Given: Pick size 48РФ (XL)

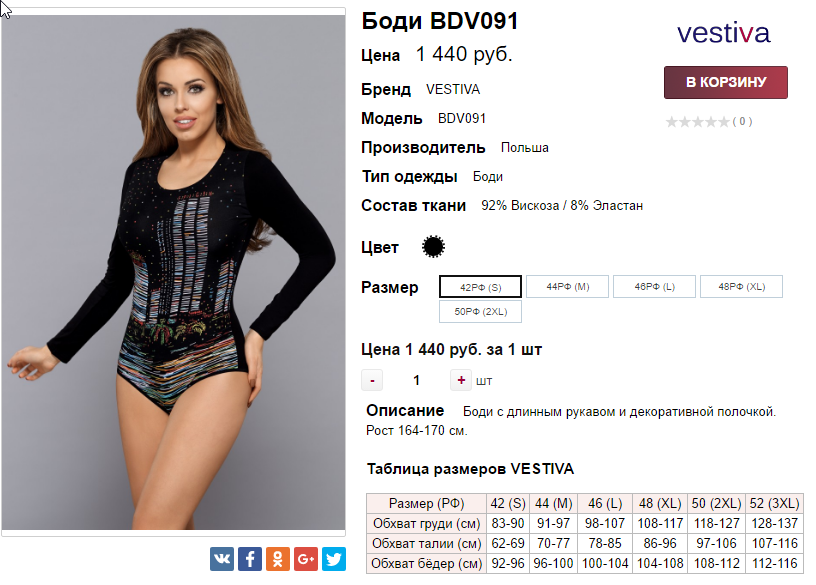Looking at the screenshot, I should click(x=741, y=286).
